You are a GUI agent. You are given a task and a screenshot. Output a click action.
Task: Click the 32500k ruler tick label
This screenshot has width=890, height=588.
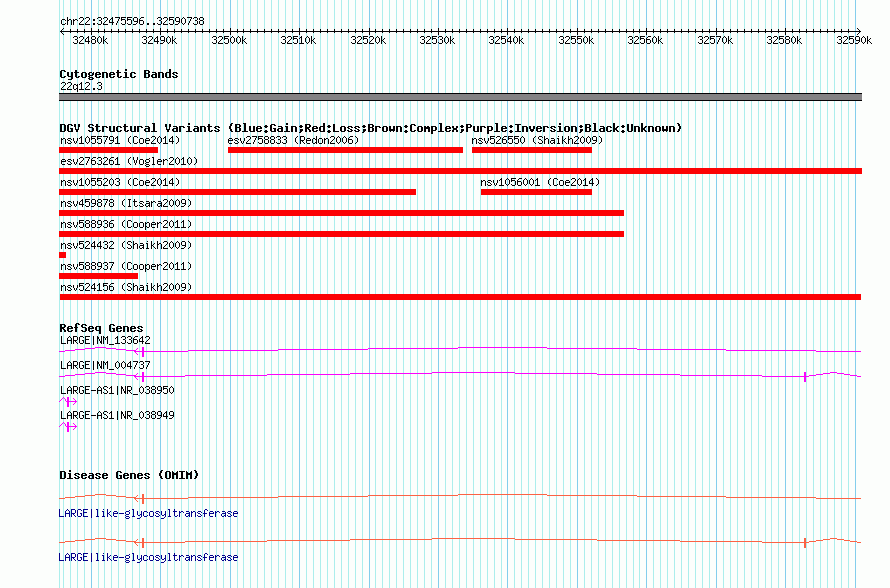pos(229,40)
